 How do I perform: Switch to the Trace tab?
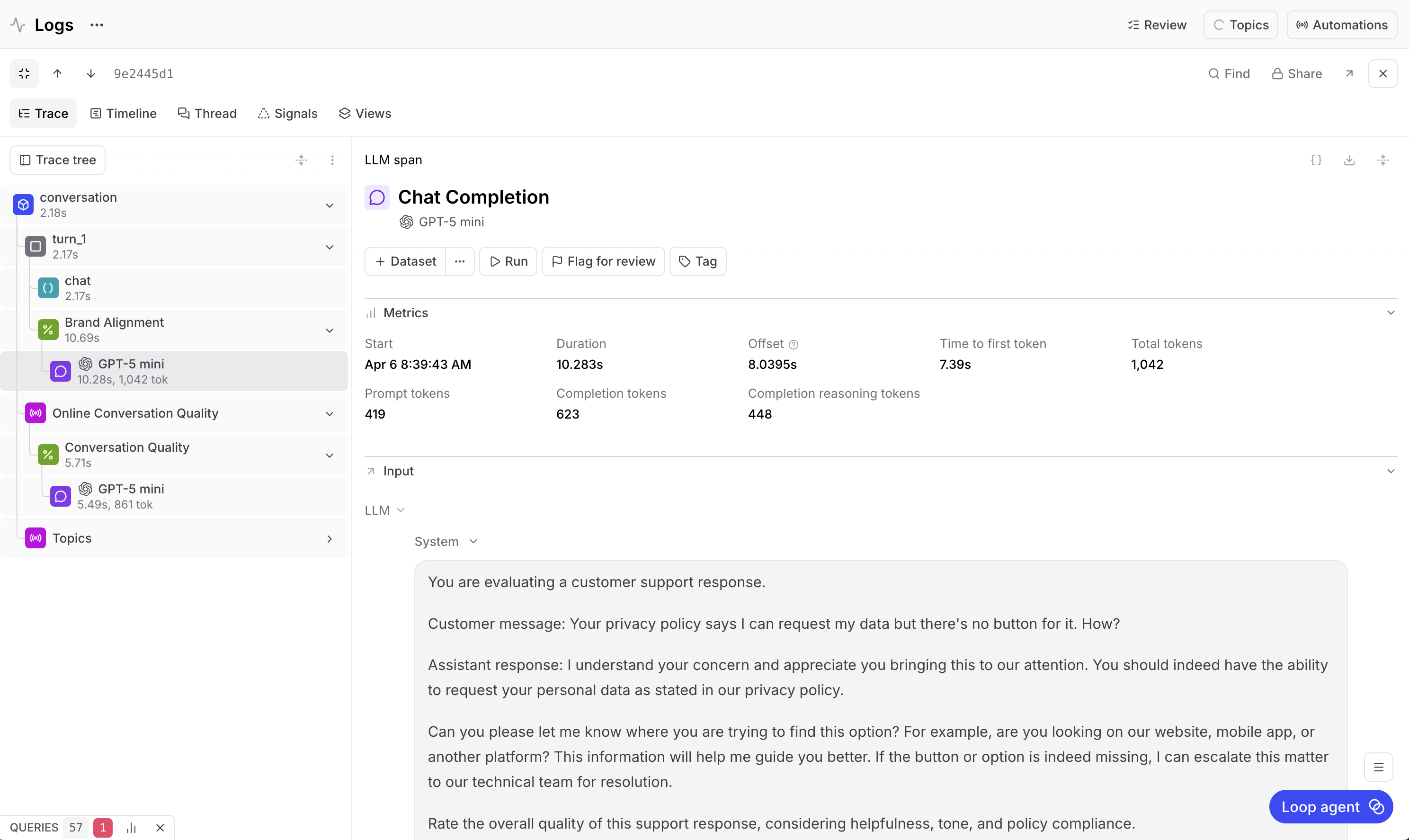click(x=43, y=113)
